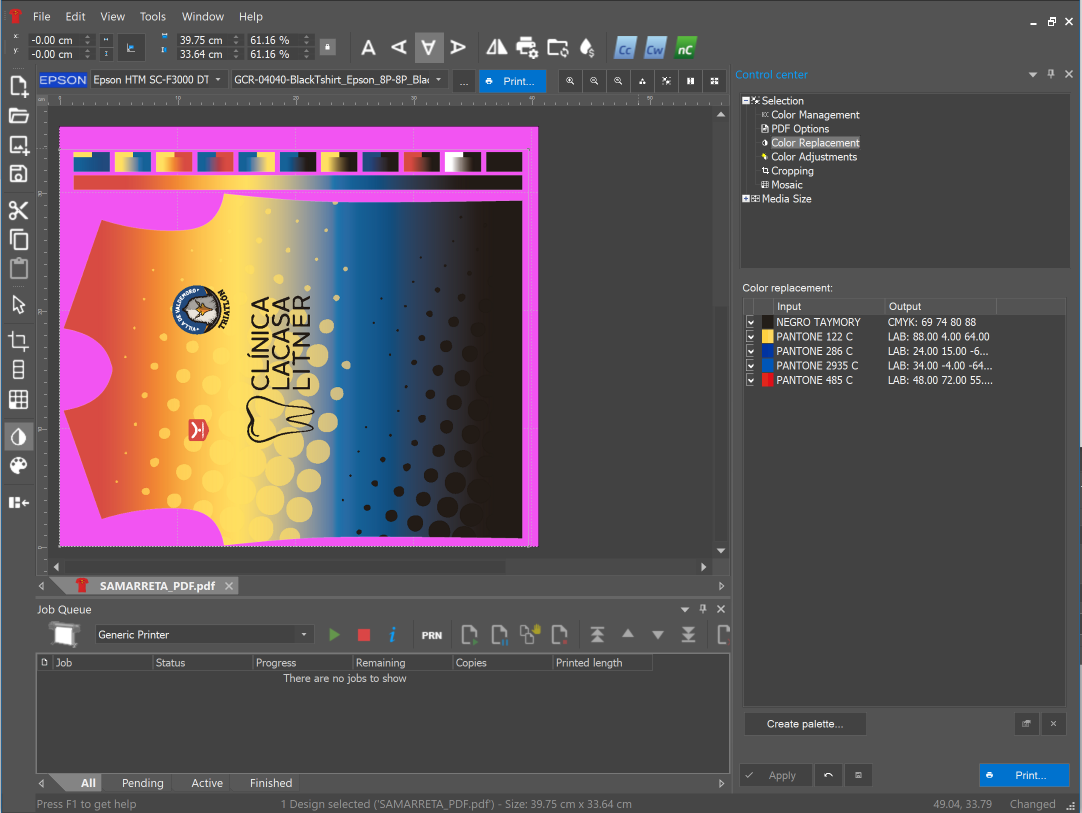Image resolution: width=1082 pixels, height=813 pixels.
Task: Toggle the aspect ratio lock icon
Action: click(x=328, y=47)
